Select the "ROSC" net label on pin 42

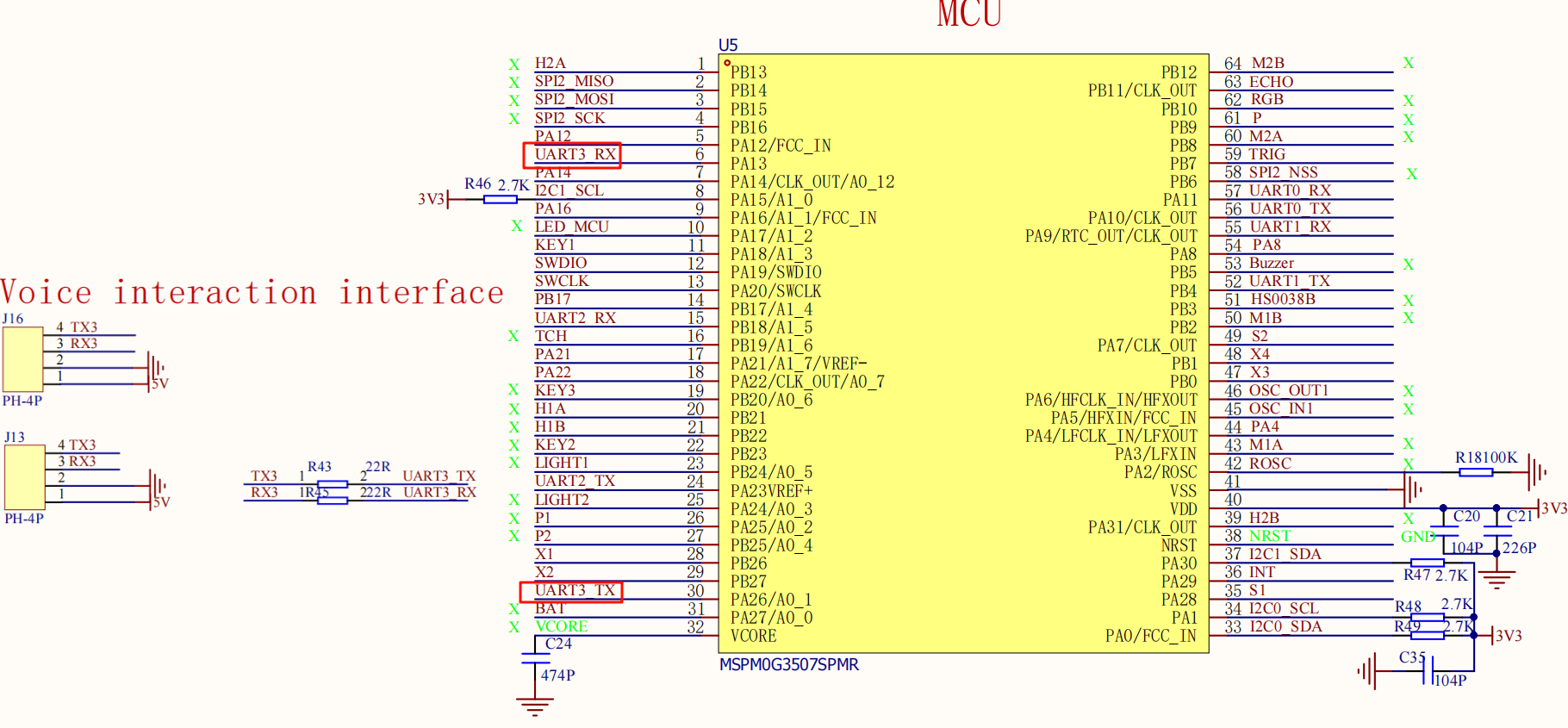(1270, 463)
